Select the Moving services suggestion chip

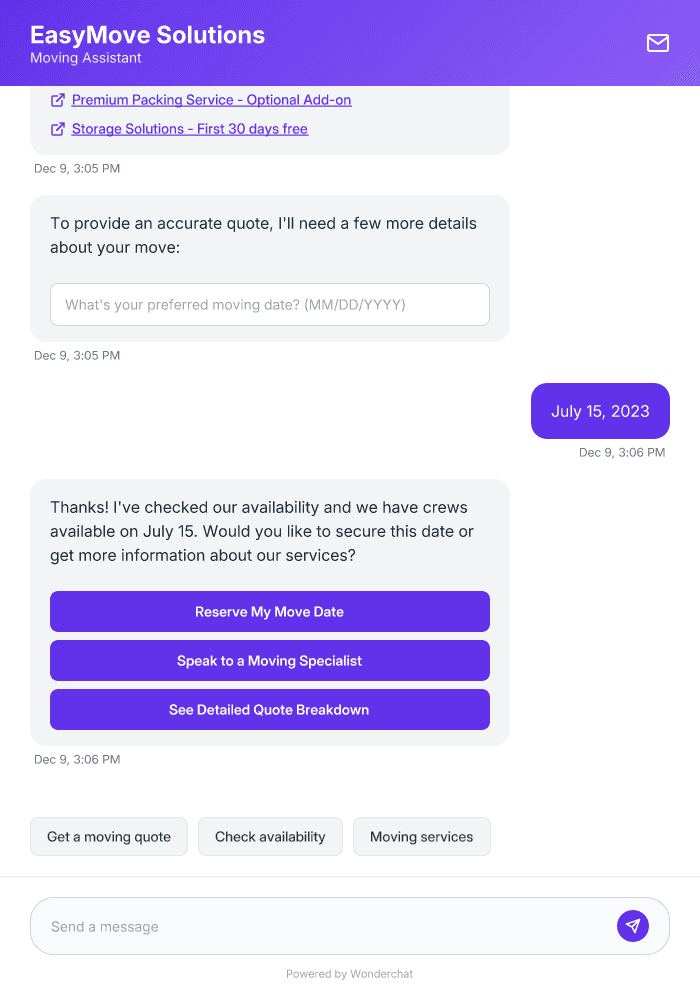[x=421, y=836]
